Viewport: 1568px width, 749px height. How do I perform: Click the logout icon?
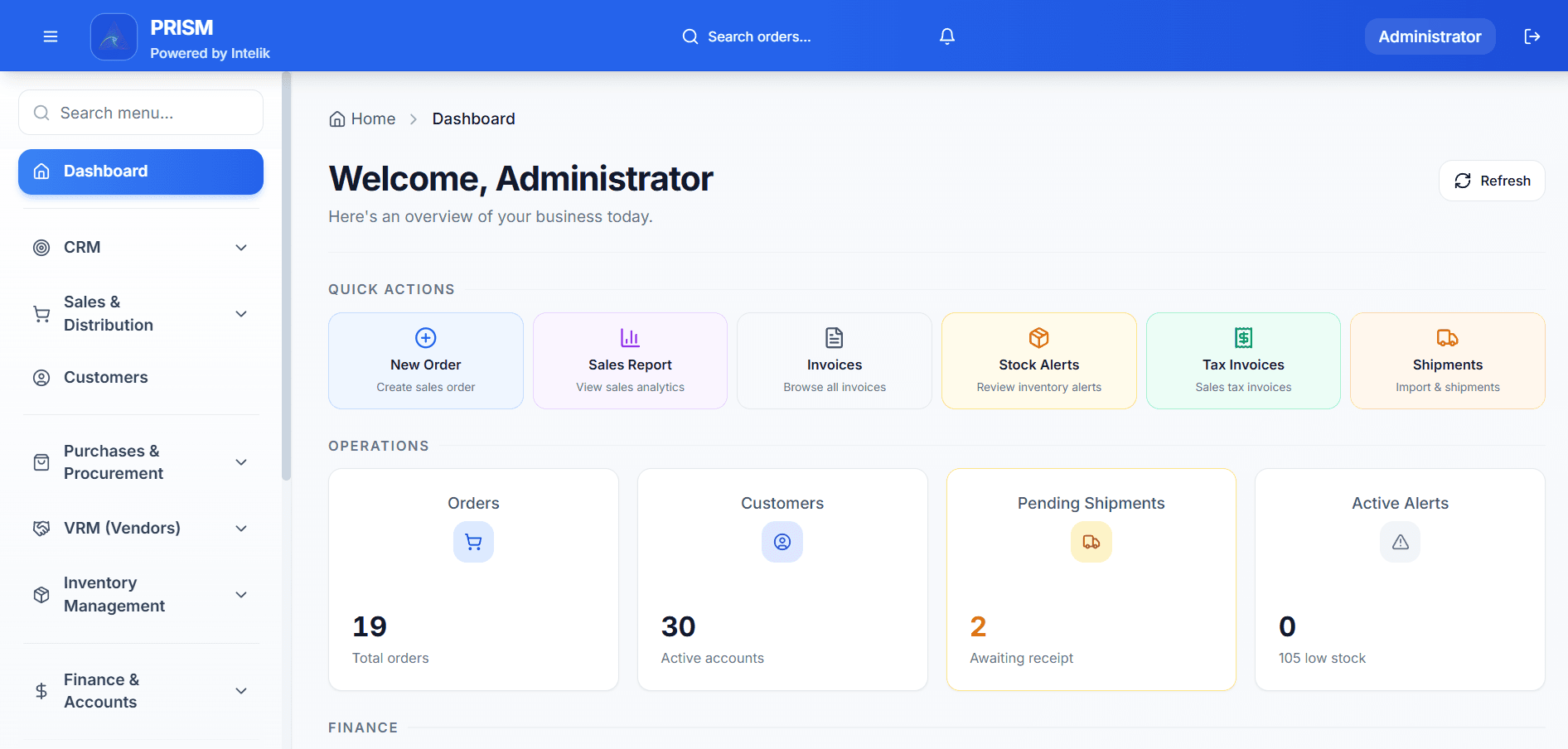(x=1532, y=36)
